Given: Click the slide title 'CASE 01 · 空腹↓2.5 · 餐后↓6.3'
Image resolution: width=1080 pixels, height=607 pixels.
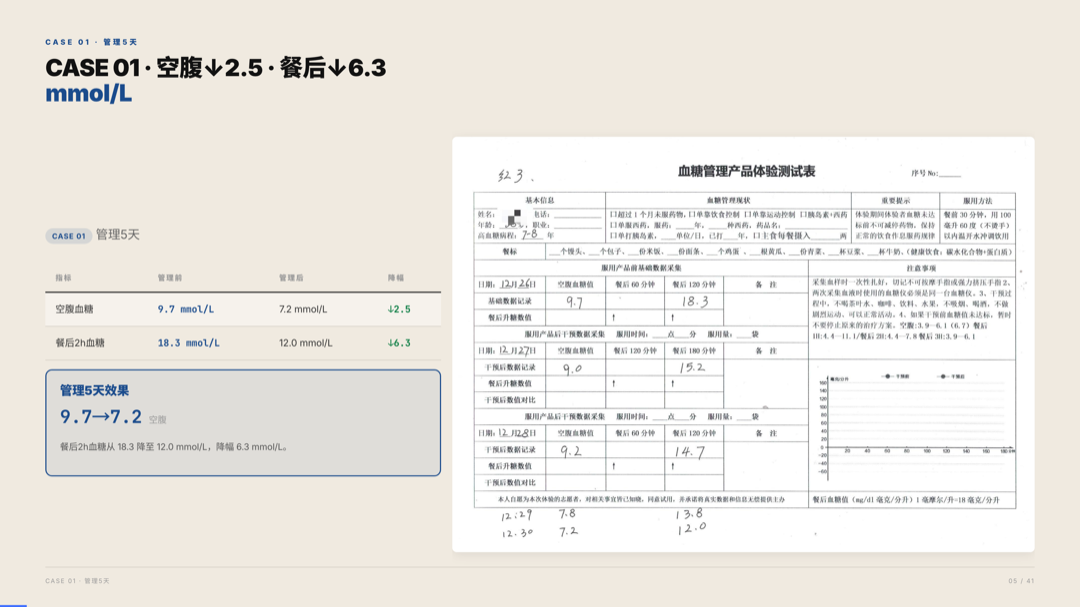Looking at the screenshot, I should (x=216, y=68).
